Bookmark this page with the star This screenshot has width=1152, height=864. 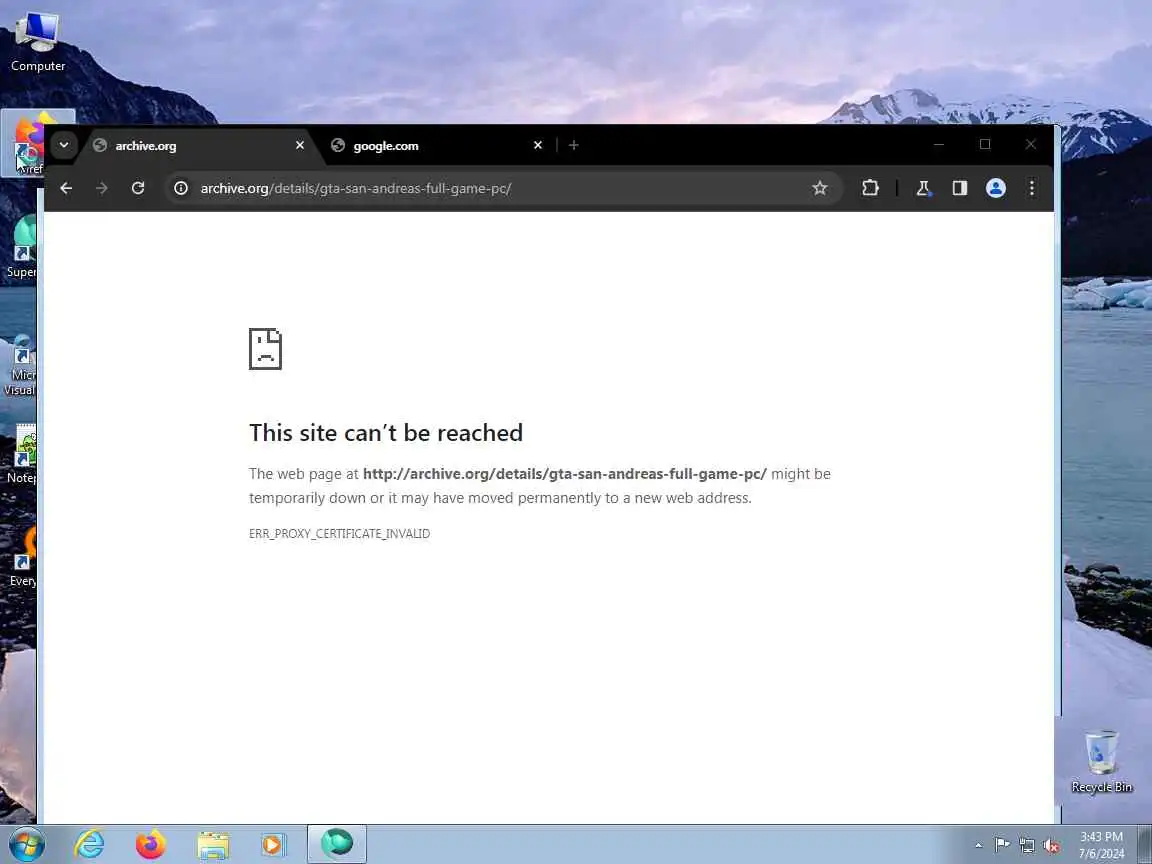820,188
